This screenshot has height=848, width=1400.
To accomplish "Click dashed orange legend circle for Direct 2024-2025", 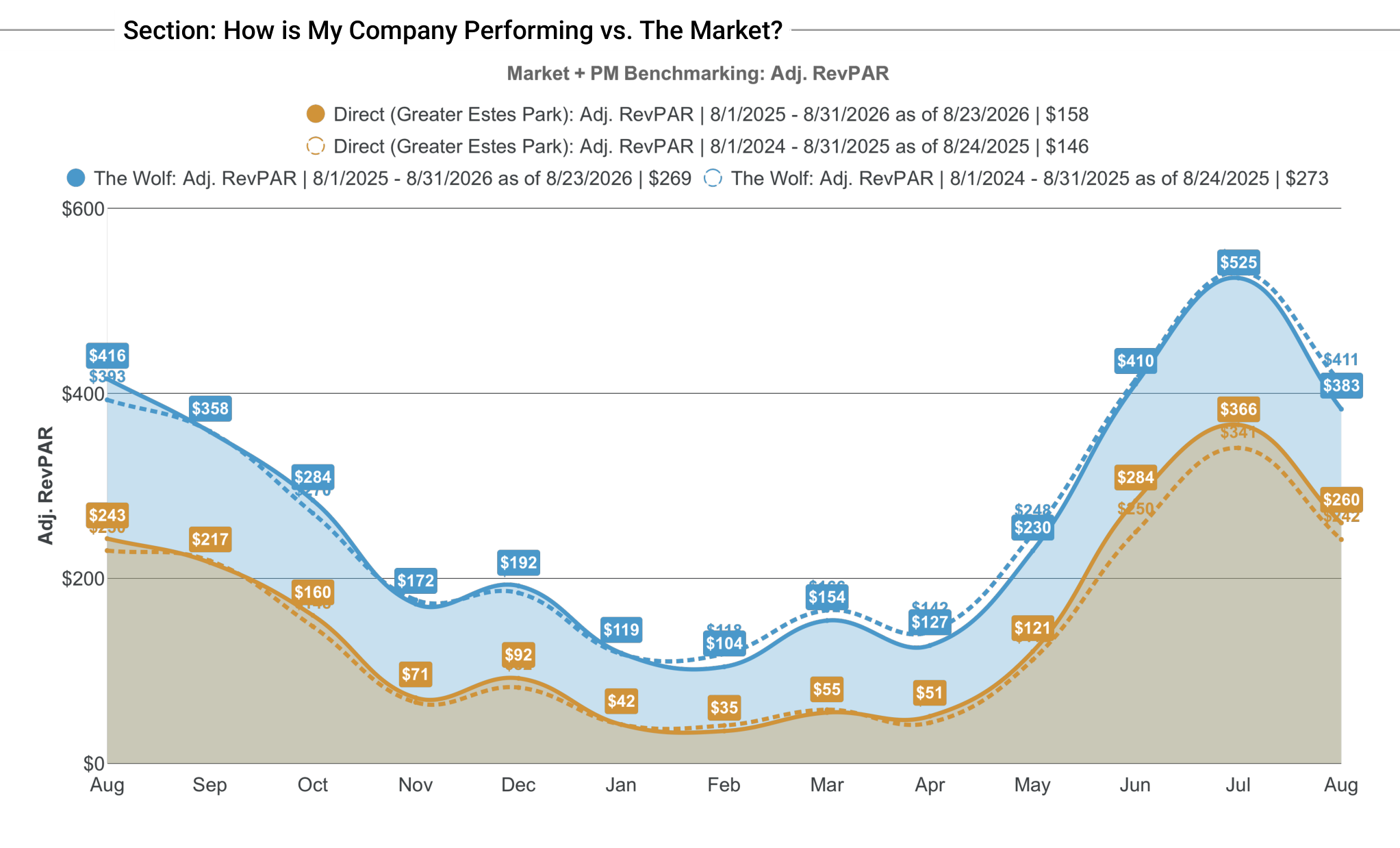I will (x=315, y=146).
